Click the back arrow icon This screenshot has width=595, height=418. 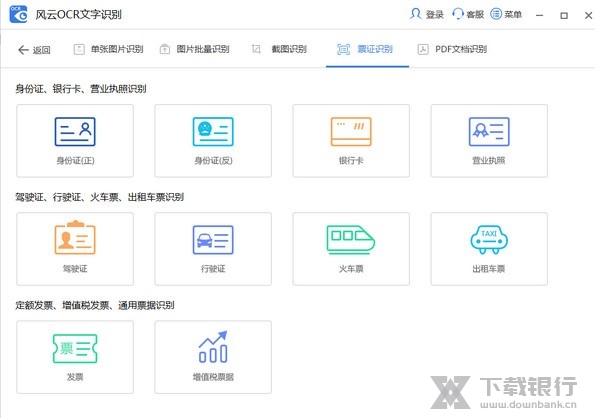pyautogui.click(x=24, y=50)
